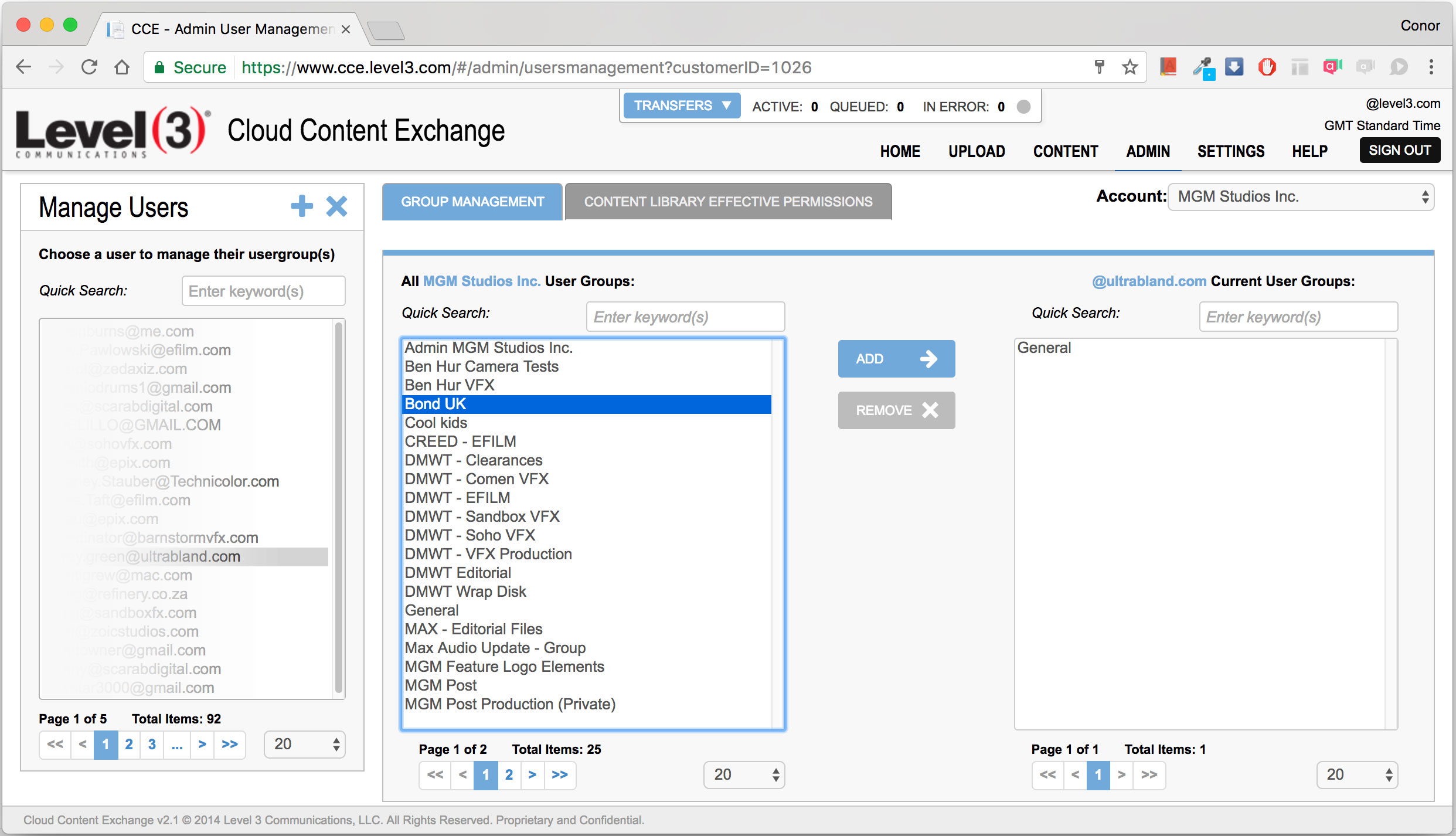
Task: Select MAX - Editorial Files group
Action: point(587,629)
